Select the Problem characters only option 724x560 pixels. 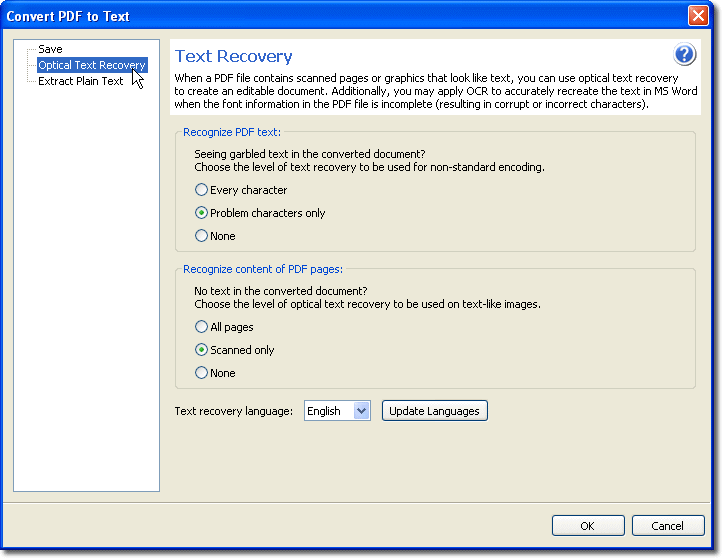click(202, 213)
